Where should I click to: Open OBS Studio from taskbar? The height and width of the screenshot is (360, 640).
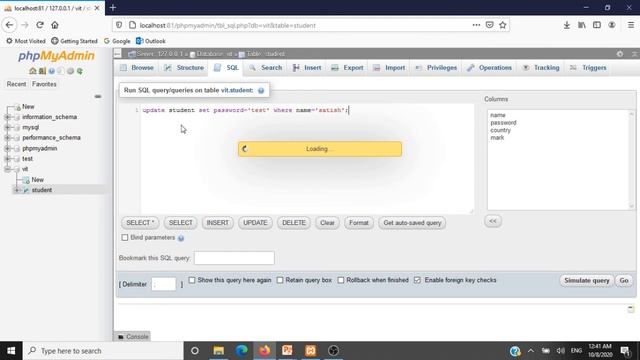pos(333,351)
